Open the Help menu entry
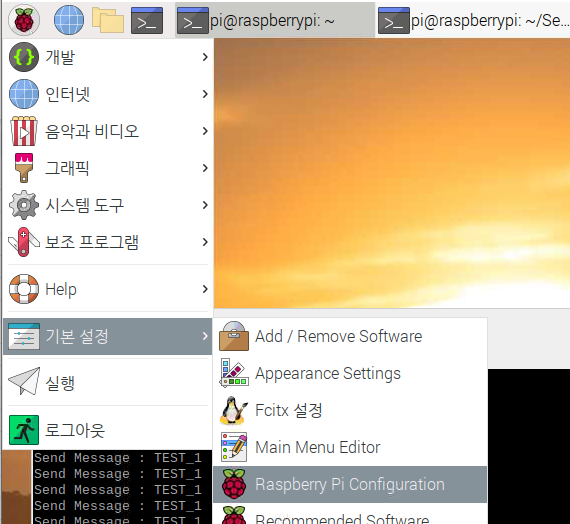 tap(108, 289)
